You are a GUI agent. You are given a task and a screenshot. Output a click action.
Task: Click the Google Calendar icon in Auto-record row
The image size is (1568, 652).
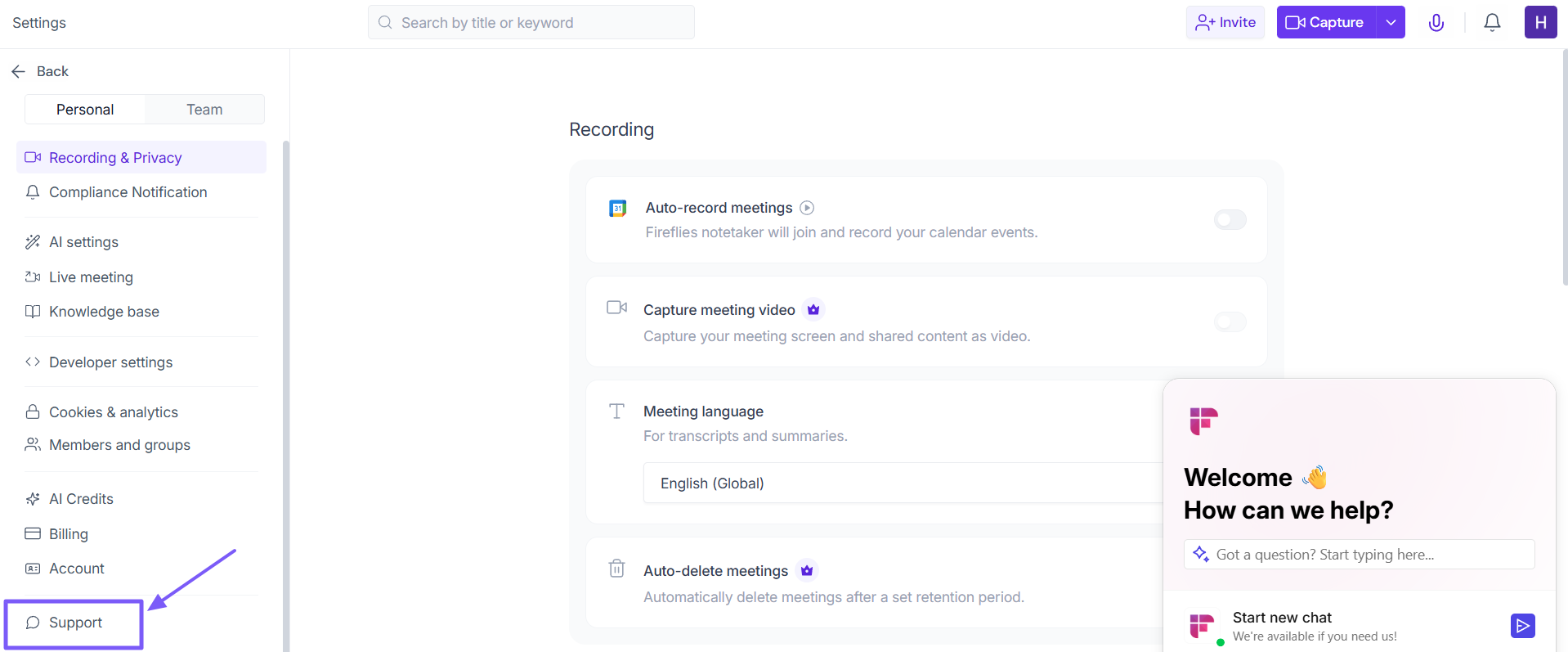click(x=618, y=209)
